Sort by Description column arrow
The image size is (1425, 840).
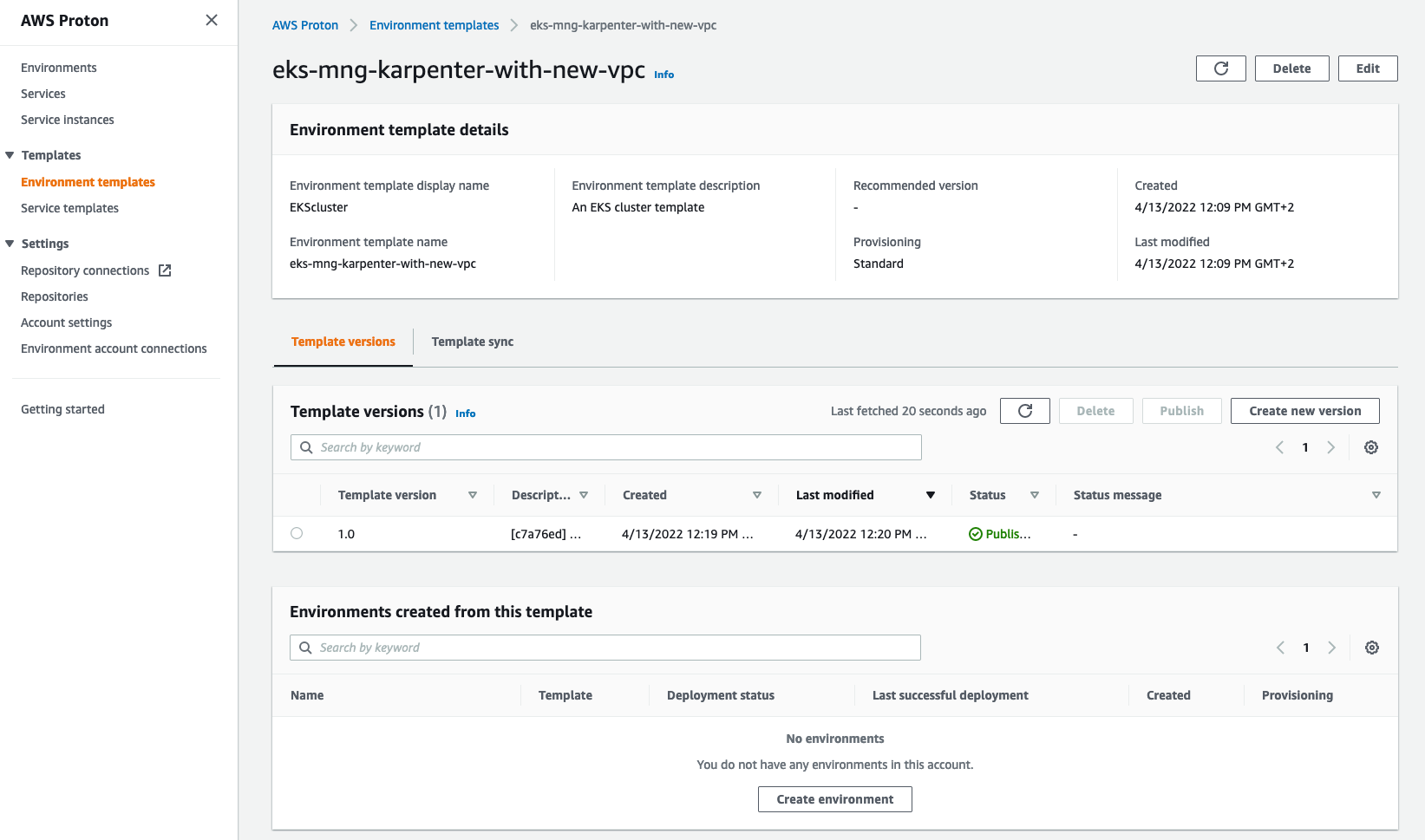(584, 495)
